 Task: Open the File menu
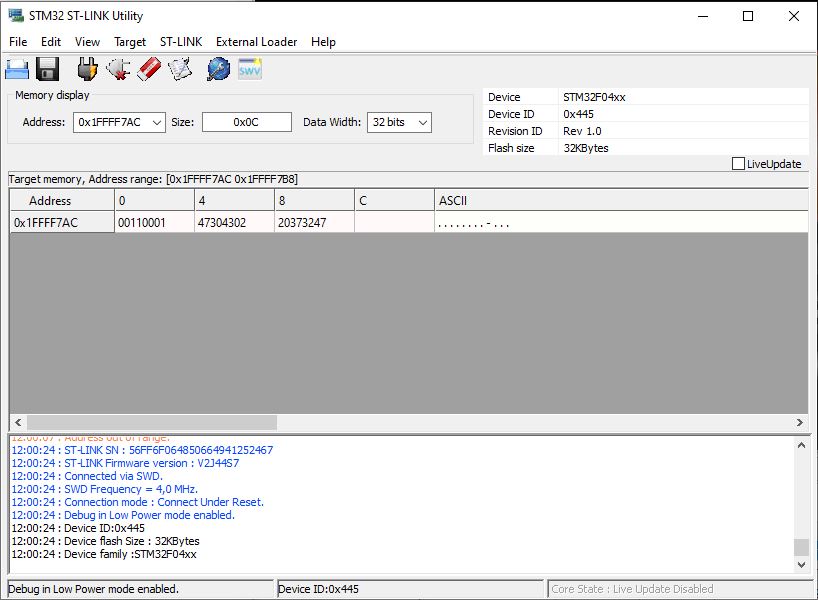coord(18,42)
